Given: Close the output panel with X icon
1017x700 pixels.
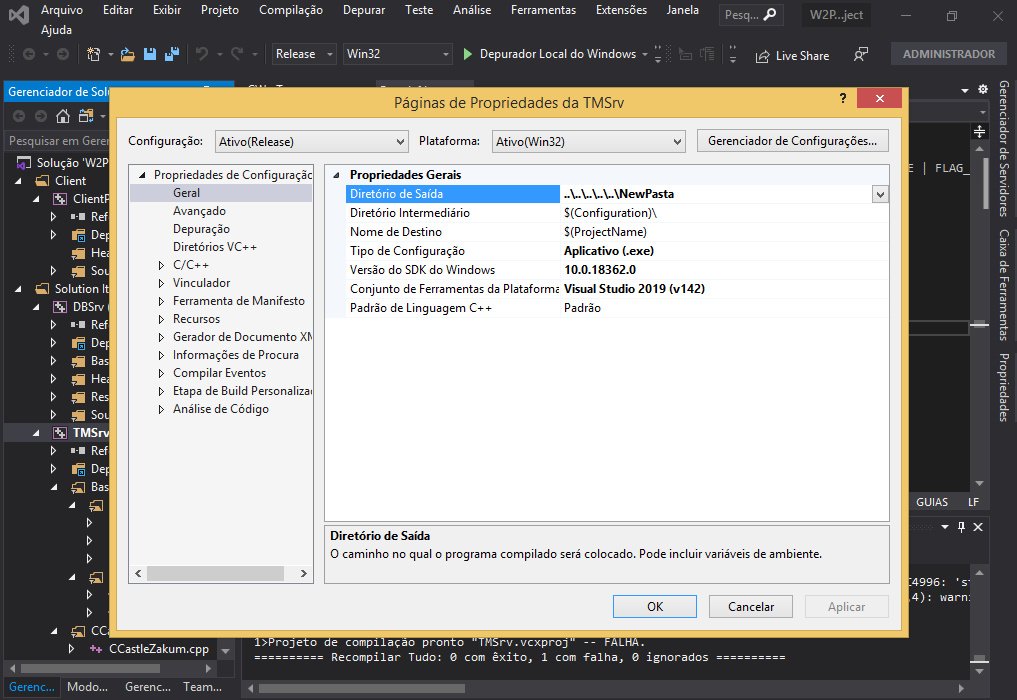Looking at the screenshot, I should pos(978,527).
